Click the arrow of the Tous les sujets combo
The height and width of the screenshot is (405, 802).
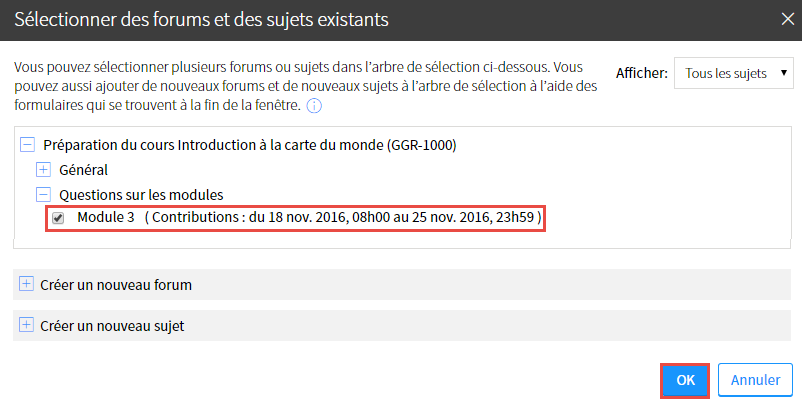[x=783, y=73]
